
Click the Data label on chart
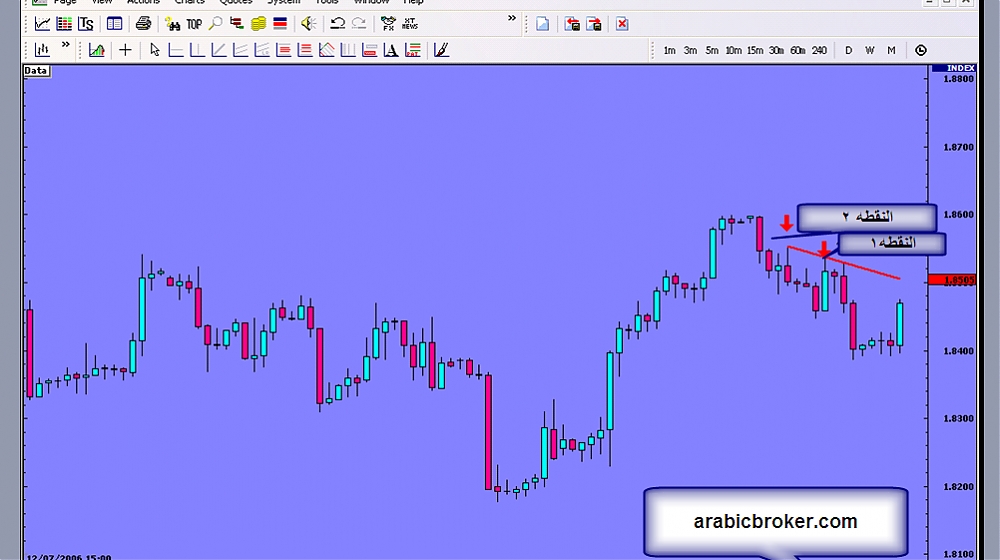coord(36,71)
